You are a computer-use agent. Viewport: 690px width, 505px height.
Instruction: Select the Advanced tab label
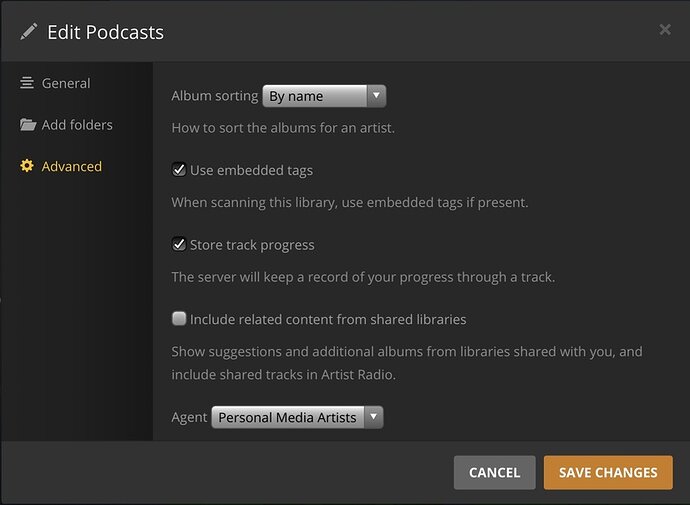[71, 166]
